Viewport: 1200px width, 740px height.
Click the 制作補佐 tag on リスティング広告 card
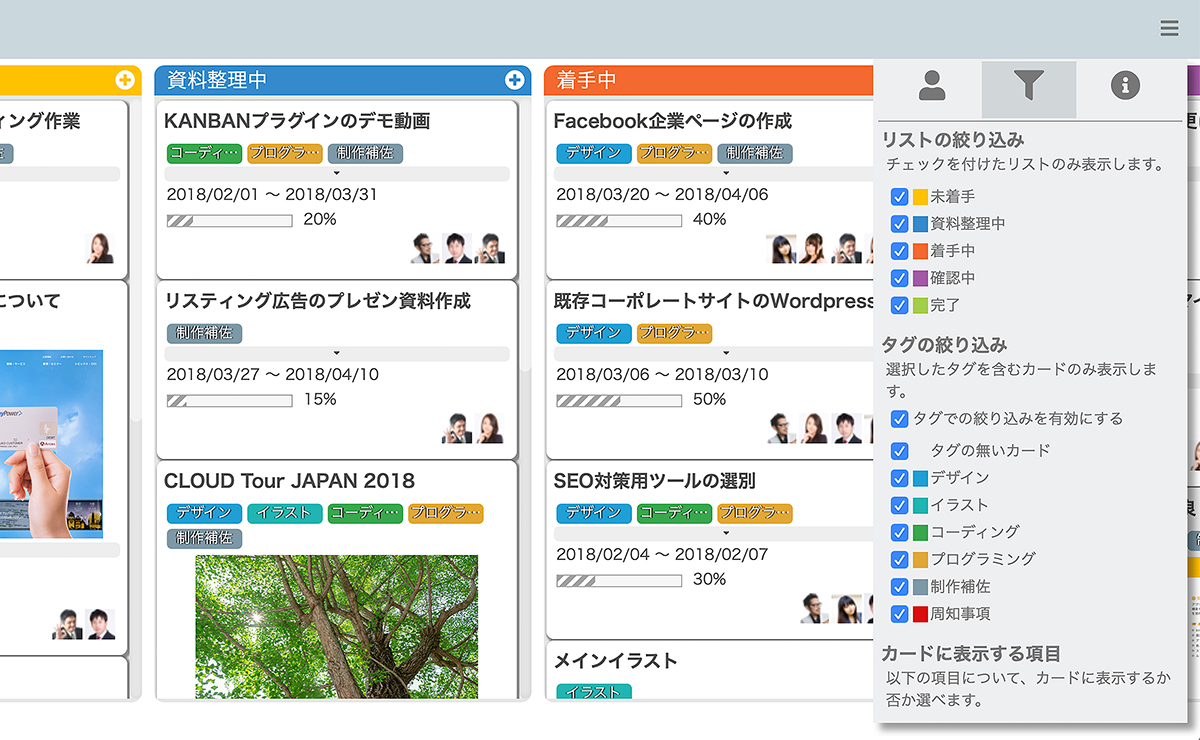pyautogui.click(x=204, y=333)
